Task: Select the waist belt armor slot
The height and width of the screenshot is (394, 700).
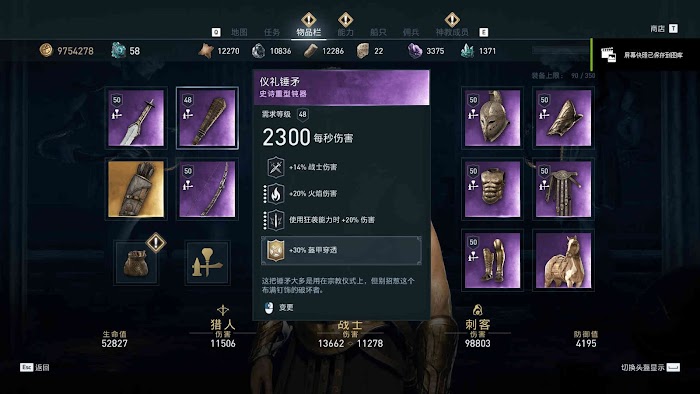Action: point(563,189)
